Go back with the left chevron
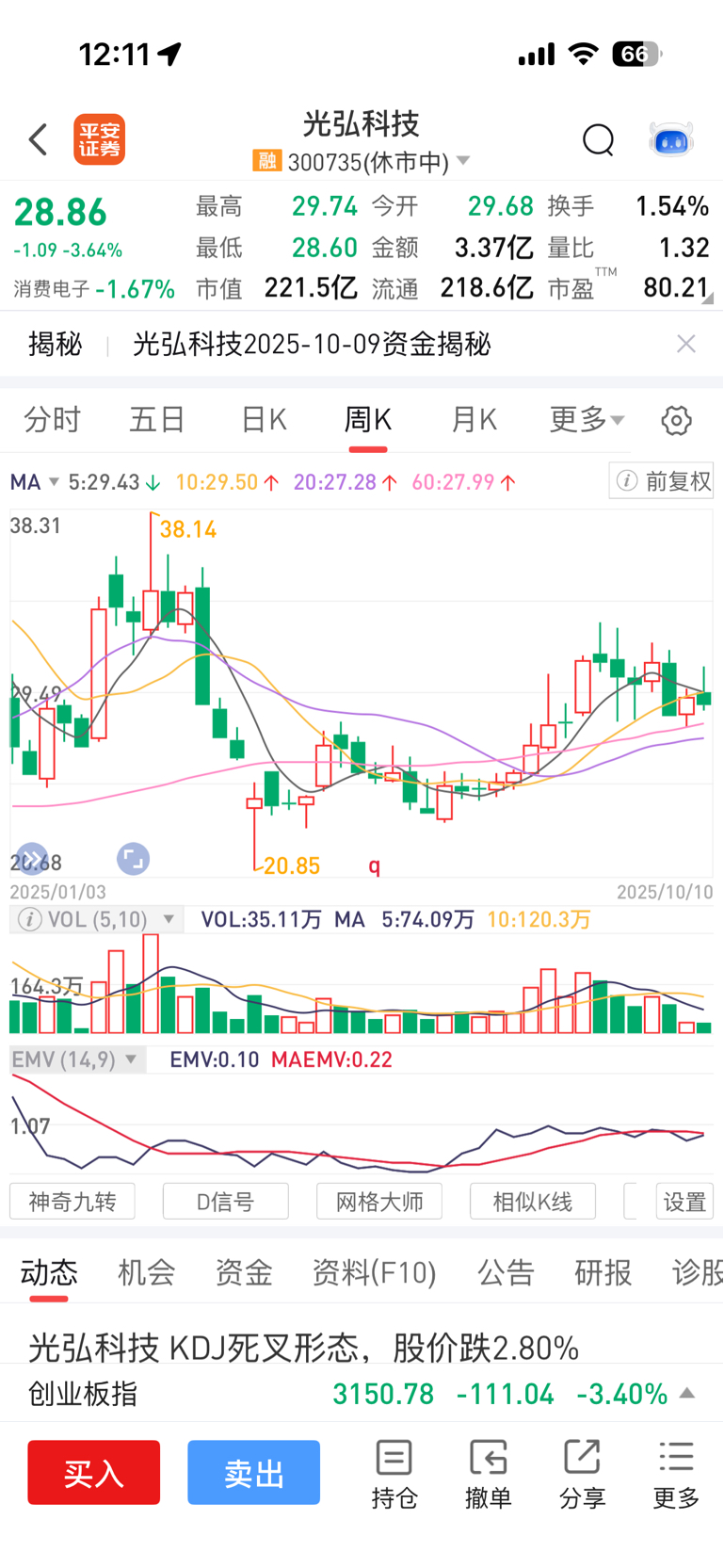This screenshot has height=1568, width=724. point(38,139)
